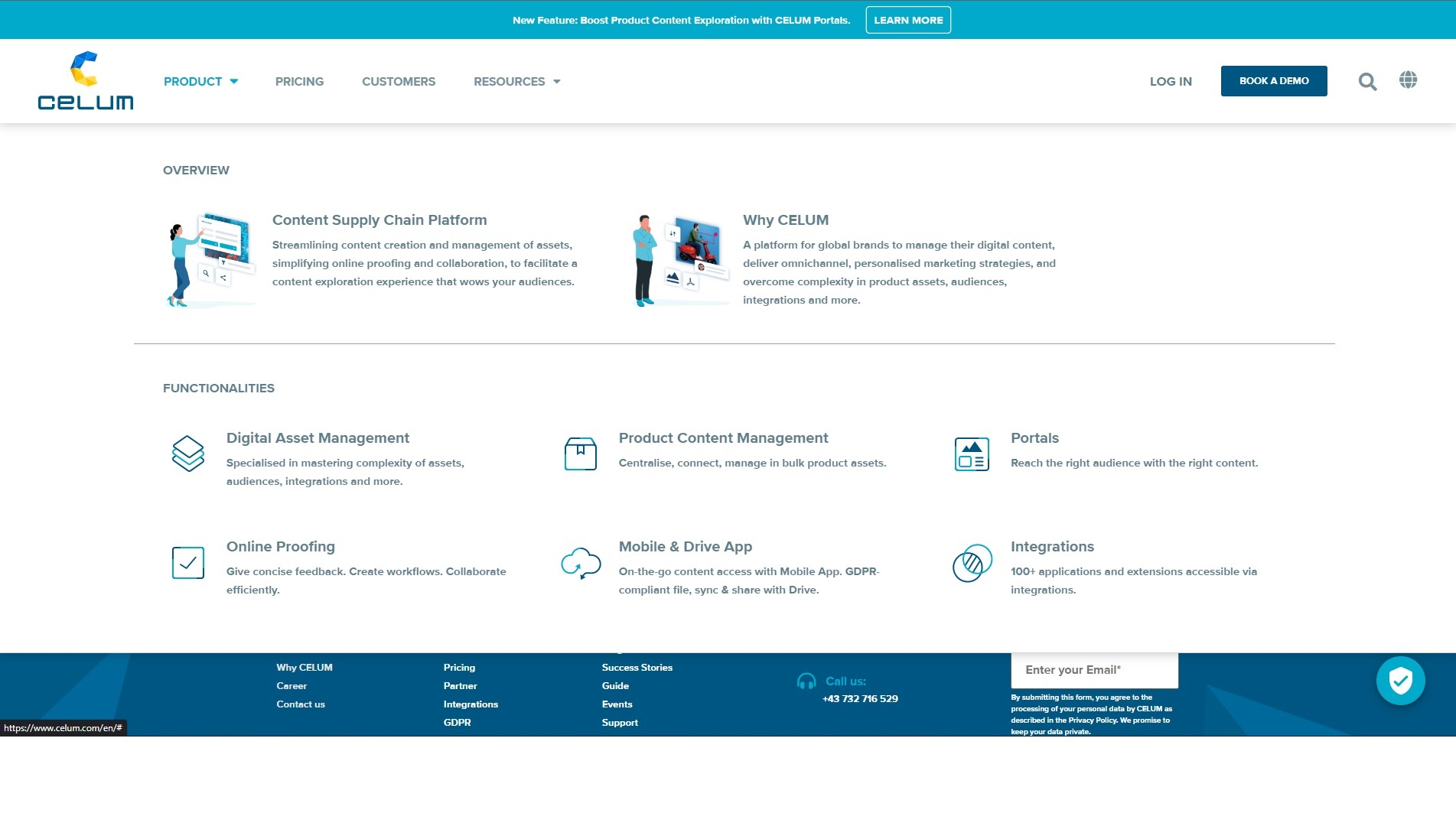
Task: Open the privacy shield badge
Action: 1400,680
